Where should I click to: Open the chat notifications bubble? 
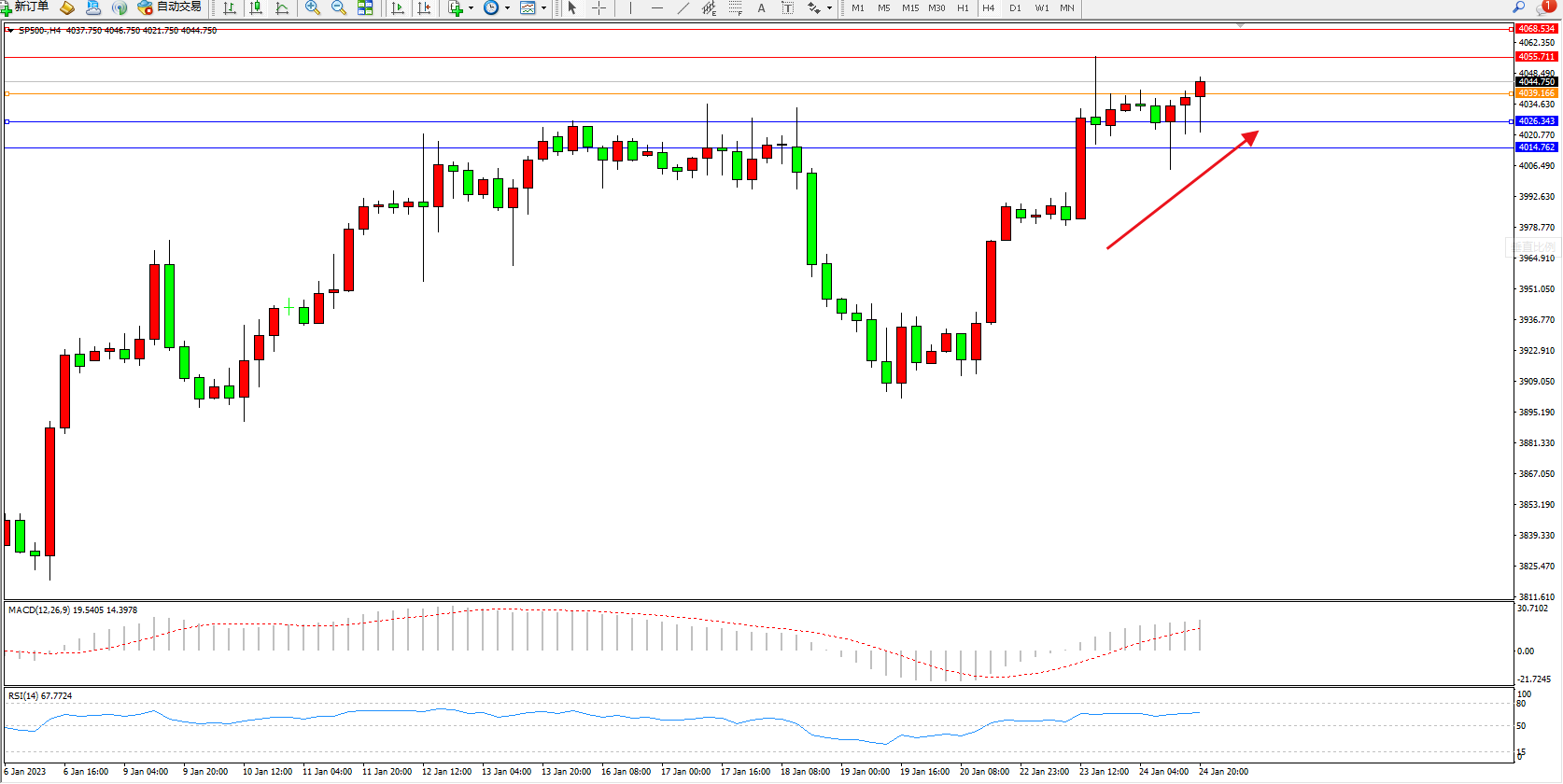click(x=1545, y=7)
